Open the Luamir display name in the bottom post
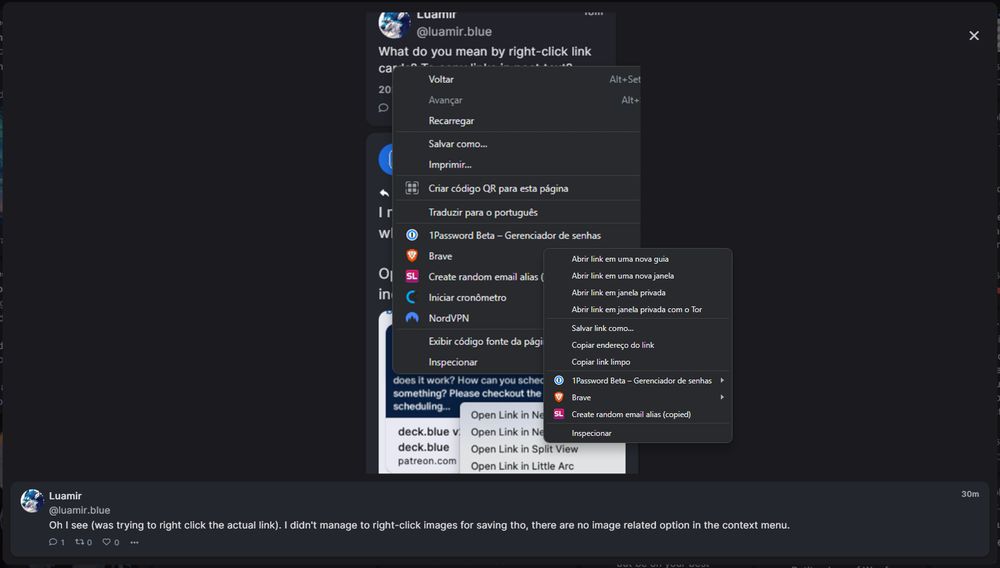Viewport: 1000px width, 568px height. 65,496
